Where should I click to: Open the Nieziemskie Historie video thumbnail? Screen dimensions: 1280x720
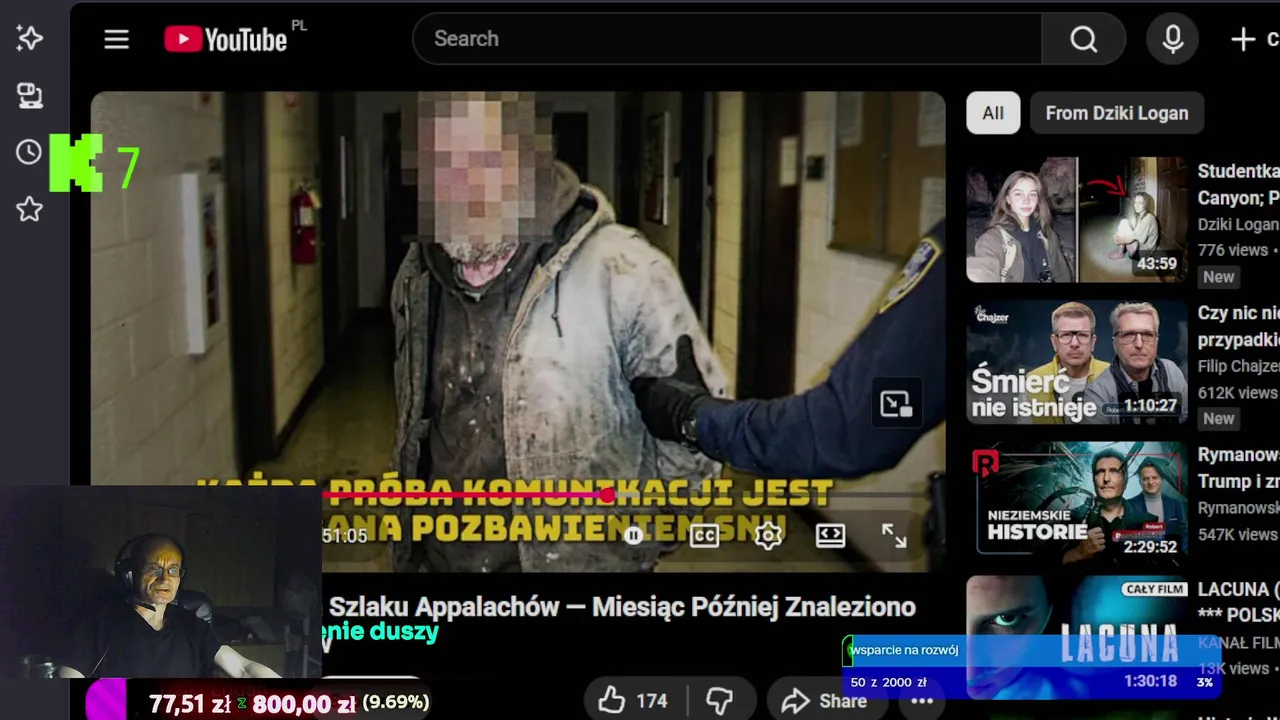pos(1077,504)
